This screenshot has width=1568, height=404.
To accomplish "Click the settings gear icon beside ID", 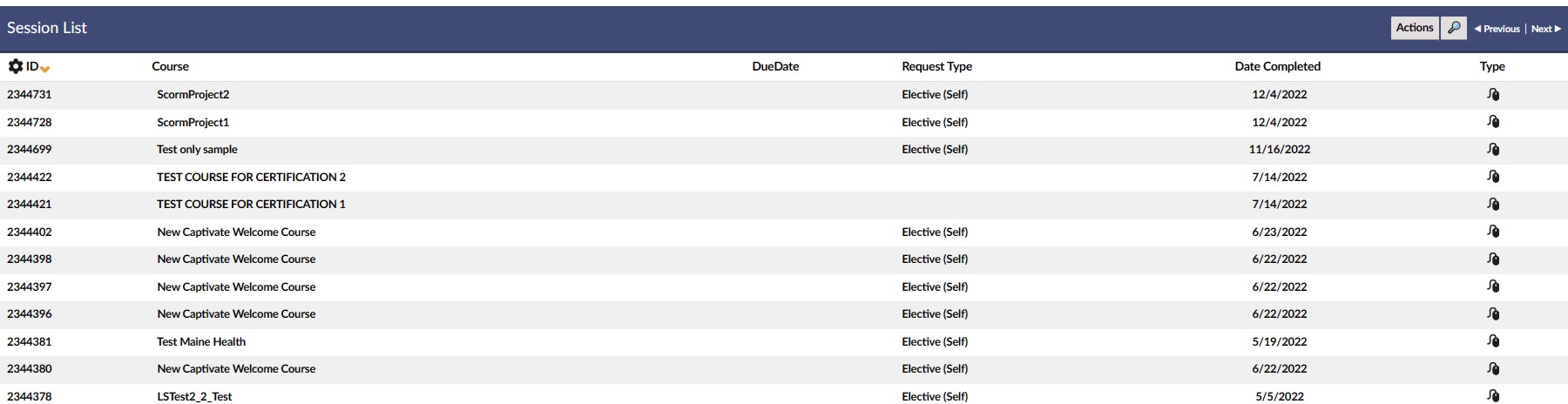I will [15, 66].
